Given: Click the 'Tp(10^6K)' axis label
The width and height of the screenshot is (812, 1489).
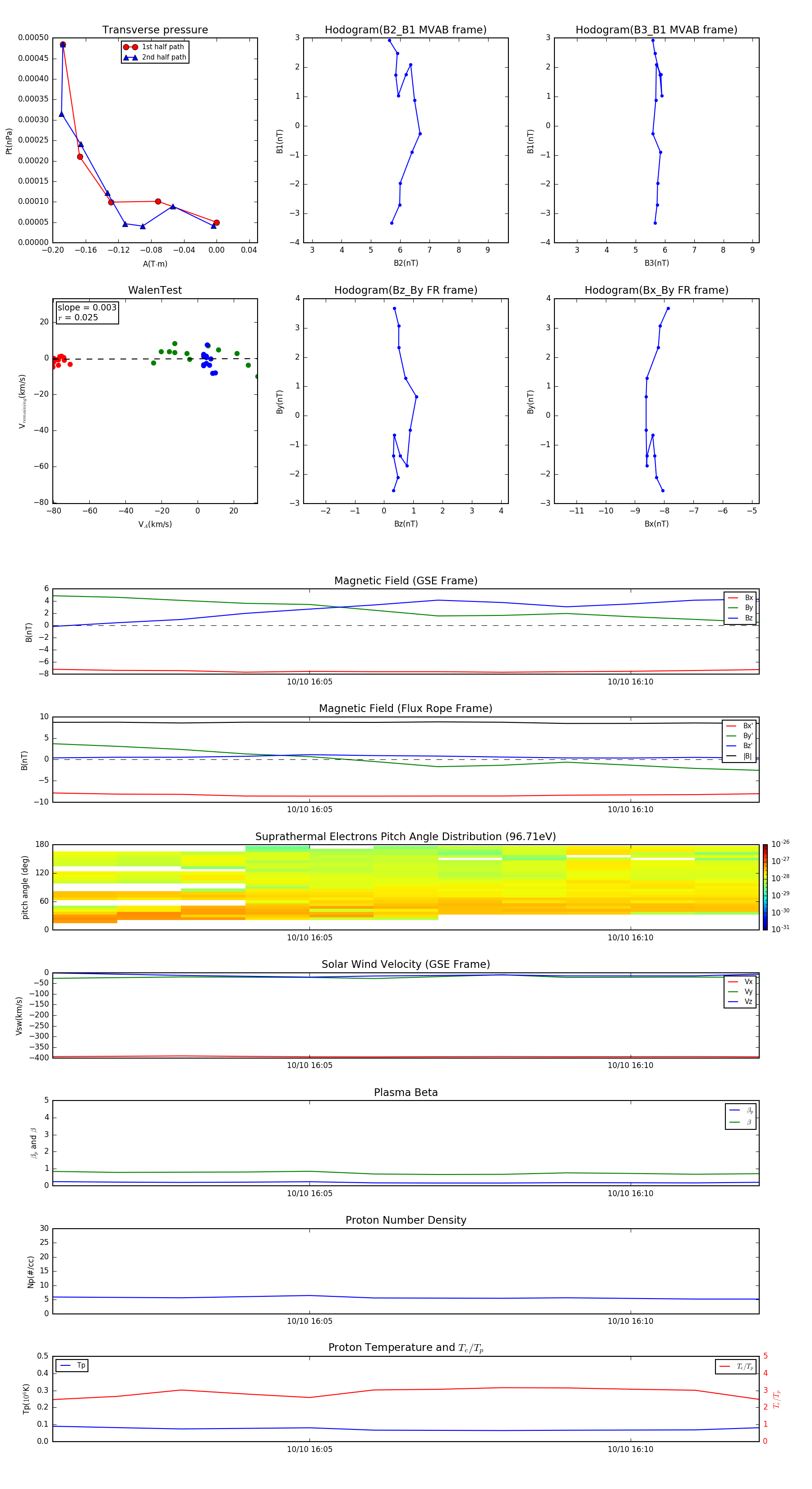Looking at the screenshot, I should coord(26,1399).
